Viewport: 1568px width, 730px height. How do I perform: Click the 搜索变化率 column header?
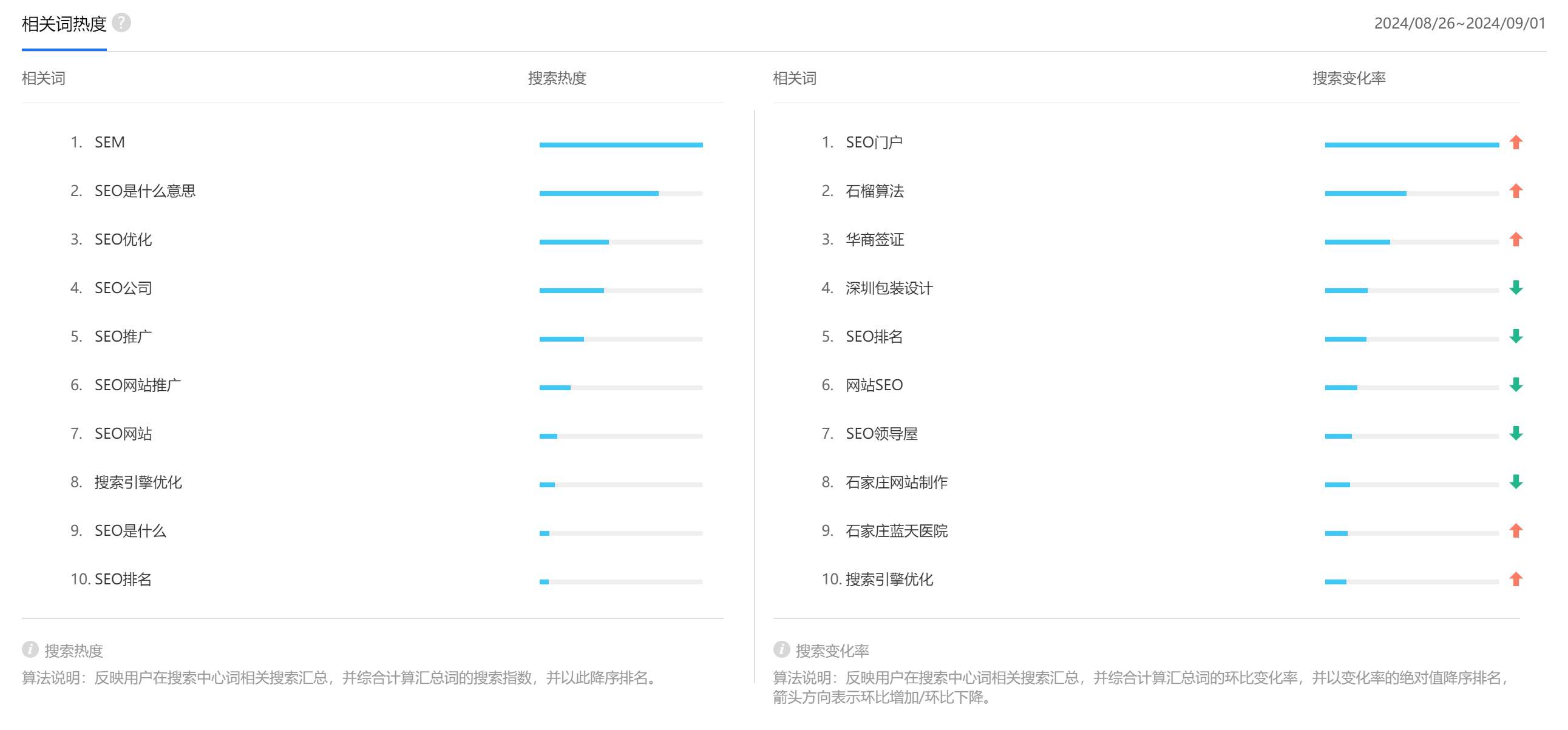point(1349,78)
